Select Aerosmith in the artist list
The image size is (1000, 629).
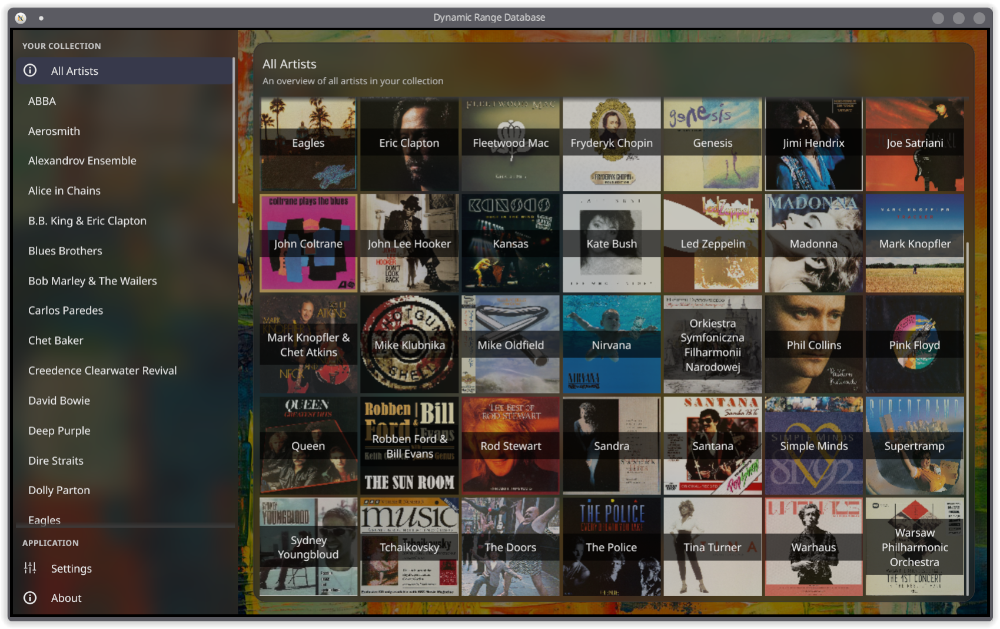click(124, 131)
